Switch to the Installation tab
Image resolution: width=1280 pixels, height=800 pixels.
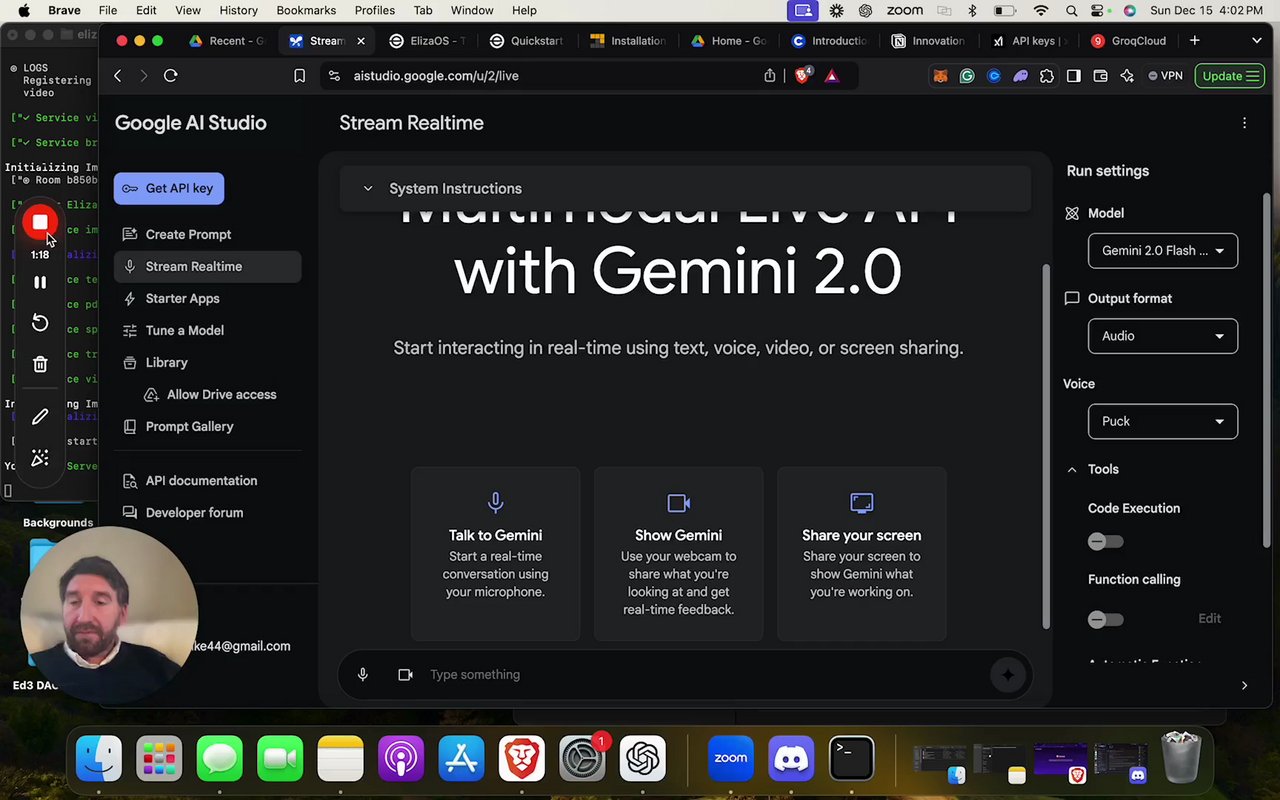coord(628,41)
